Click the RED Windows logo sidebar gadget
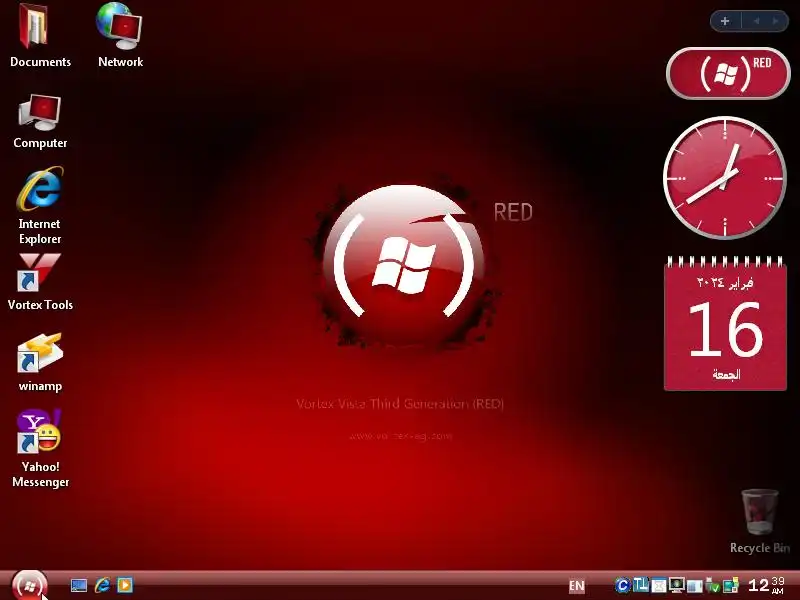 (x=728, y=74)
